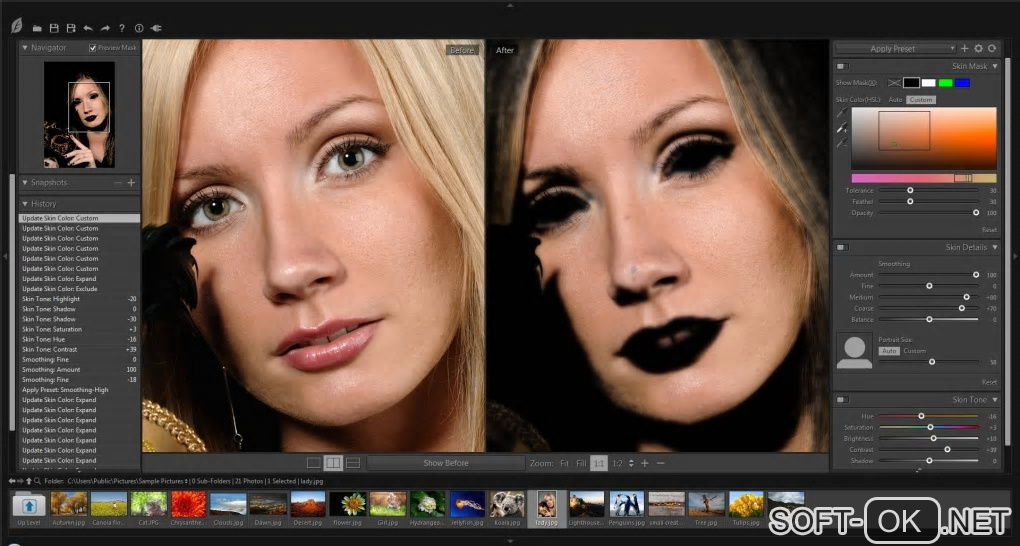Select the subtract-from-skin-color eyedropper
The image size is (1020, 546).
842,143
